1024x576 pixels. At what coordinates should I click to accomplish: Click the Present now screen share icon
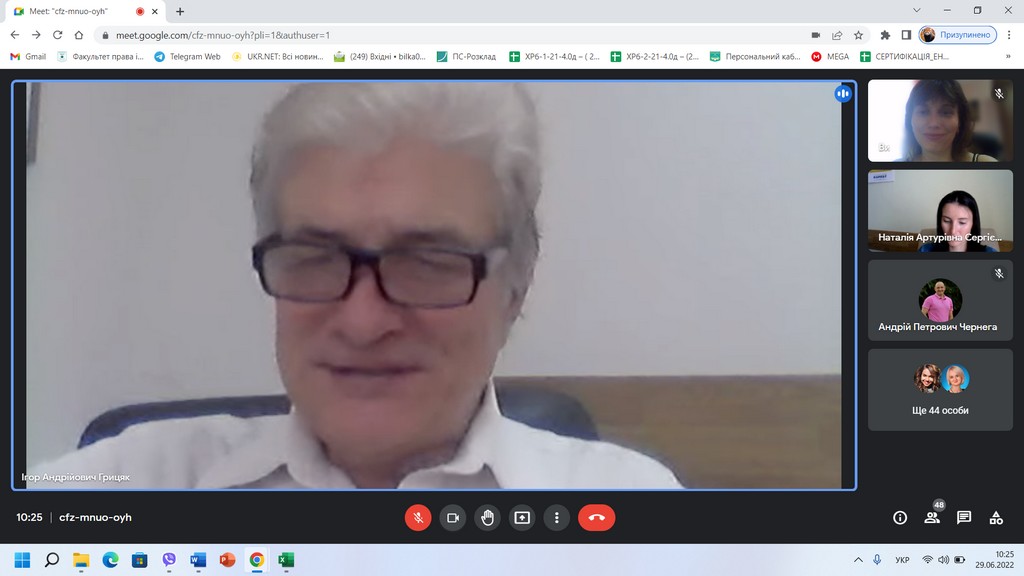pyautogui.click(x=522, y=518)
